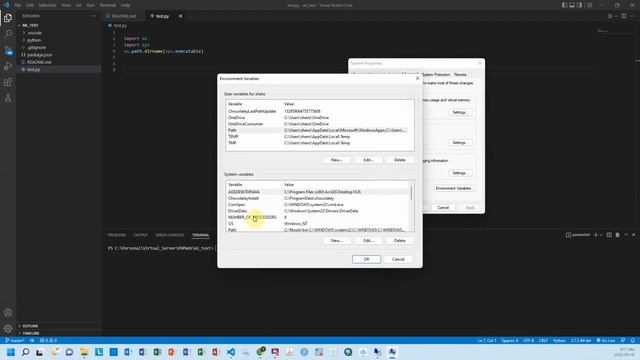Open the run button dropdown arrow

616,16
